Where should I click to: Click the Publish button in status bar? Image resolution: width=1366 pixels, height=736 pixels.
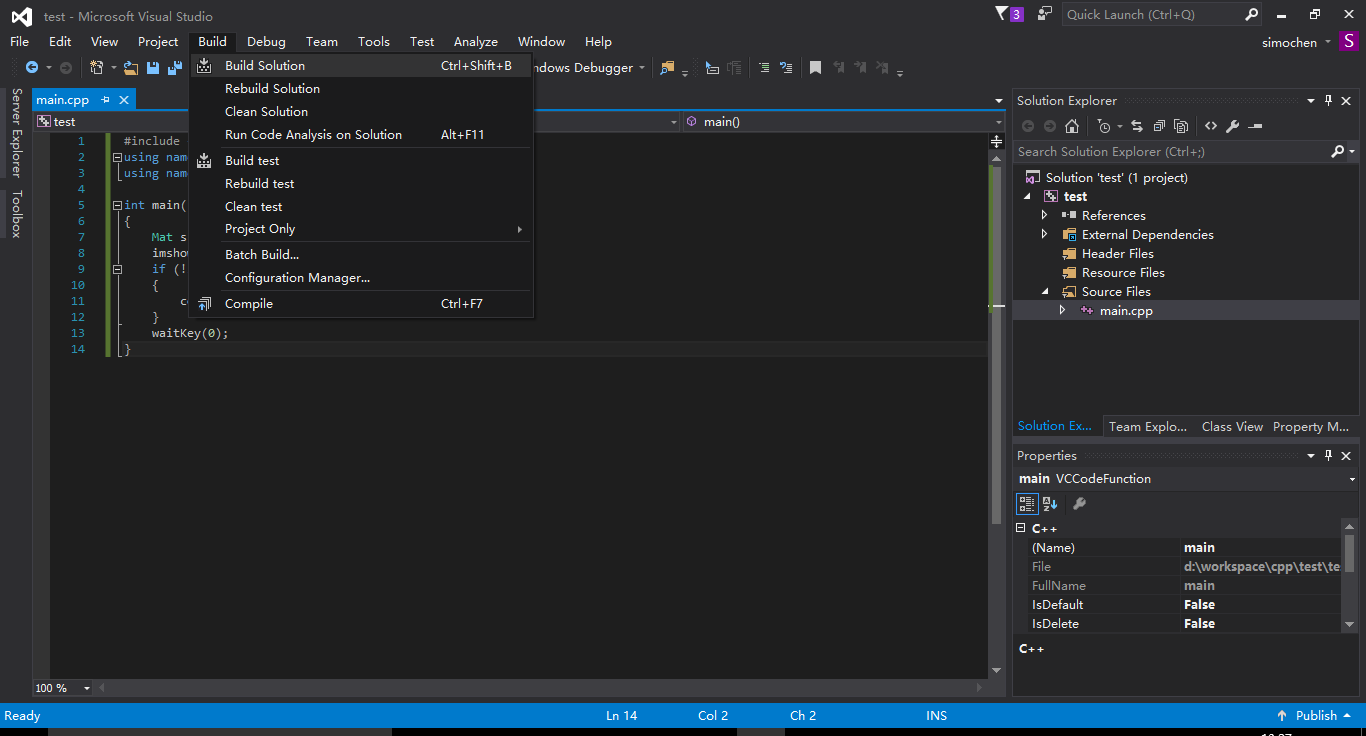click(x=1316, y=716)
